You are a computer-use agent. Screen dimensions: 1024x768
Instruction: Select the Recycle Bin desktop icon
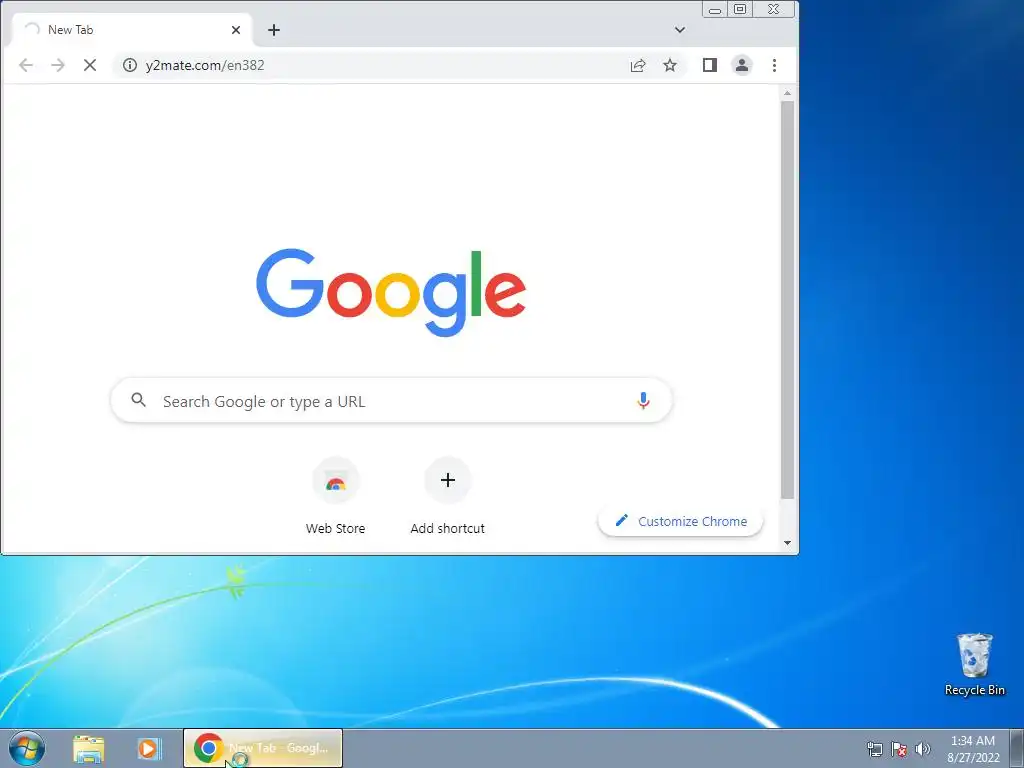pyautogui.click(x=974, y=664)
